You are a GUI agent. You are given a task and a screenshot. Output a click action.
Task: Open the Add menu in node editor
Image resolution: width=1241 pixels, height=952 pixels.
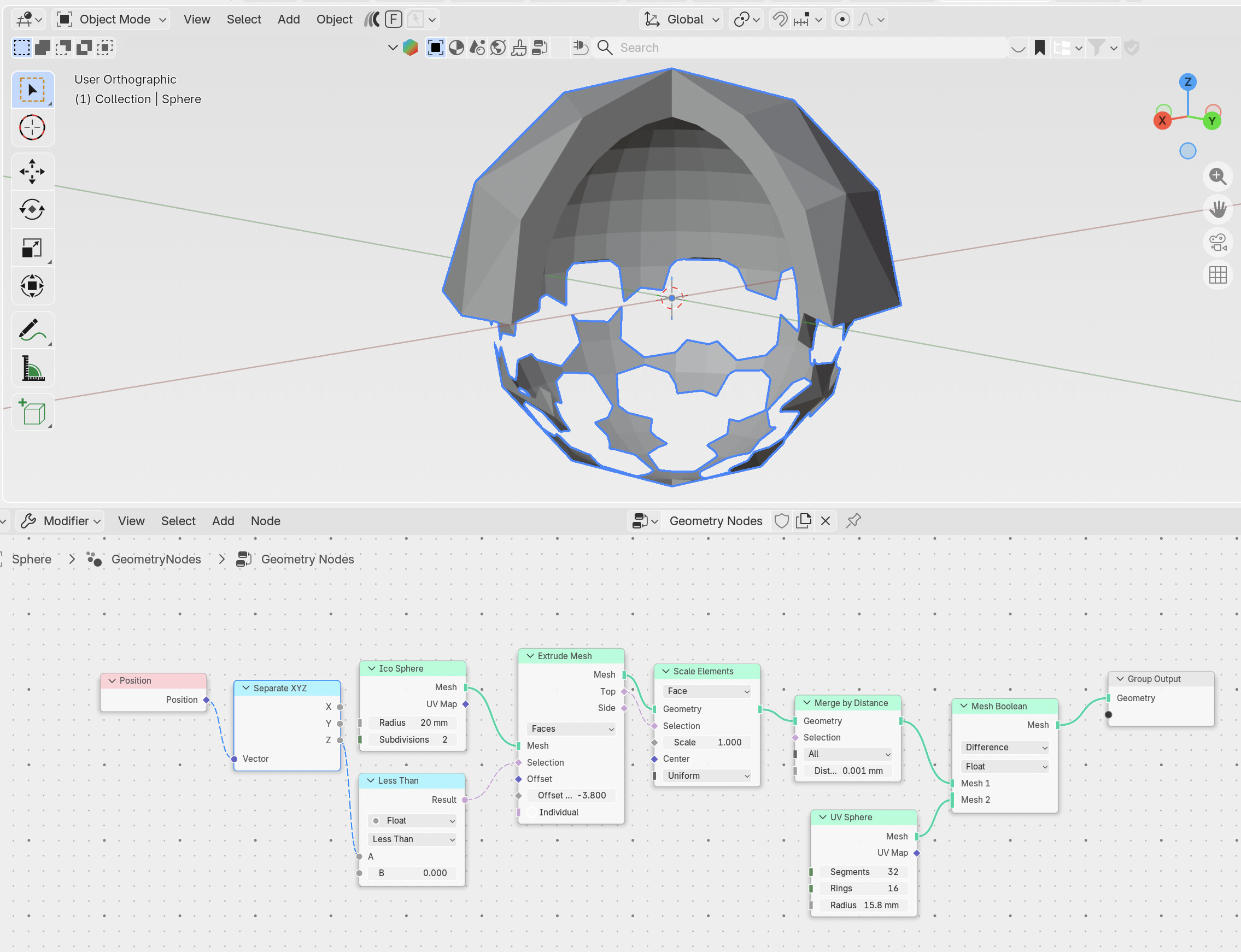click(223, 521)
